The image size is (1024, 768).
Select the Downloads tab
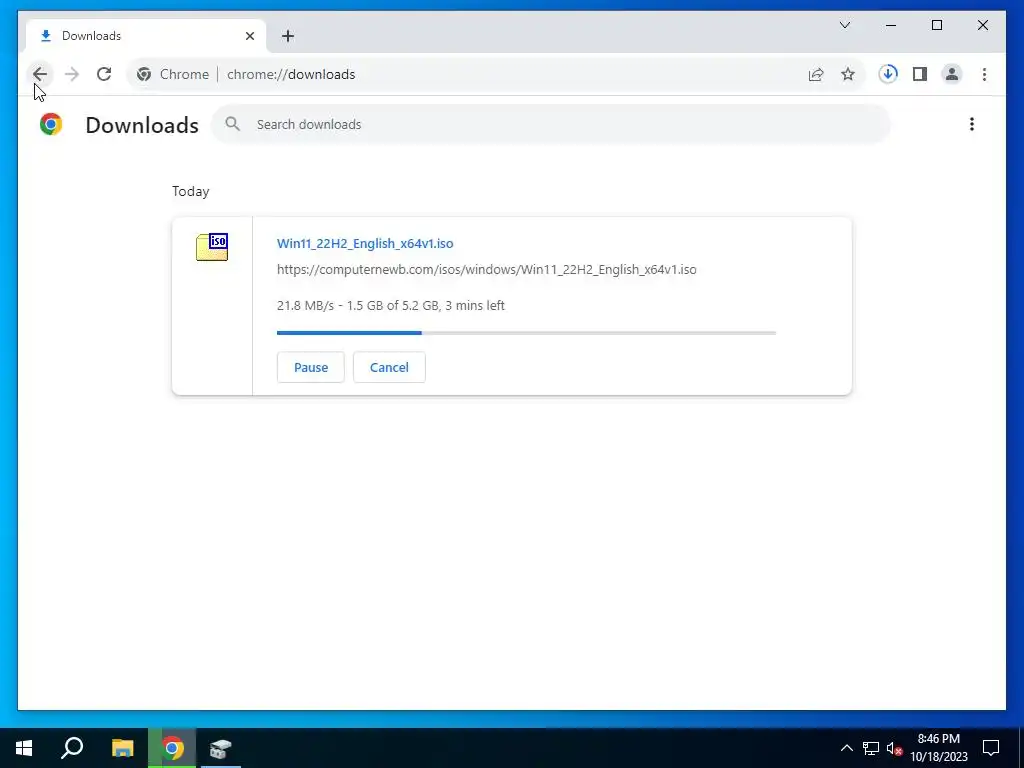click(146, 36)
